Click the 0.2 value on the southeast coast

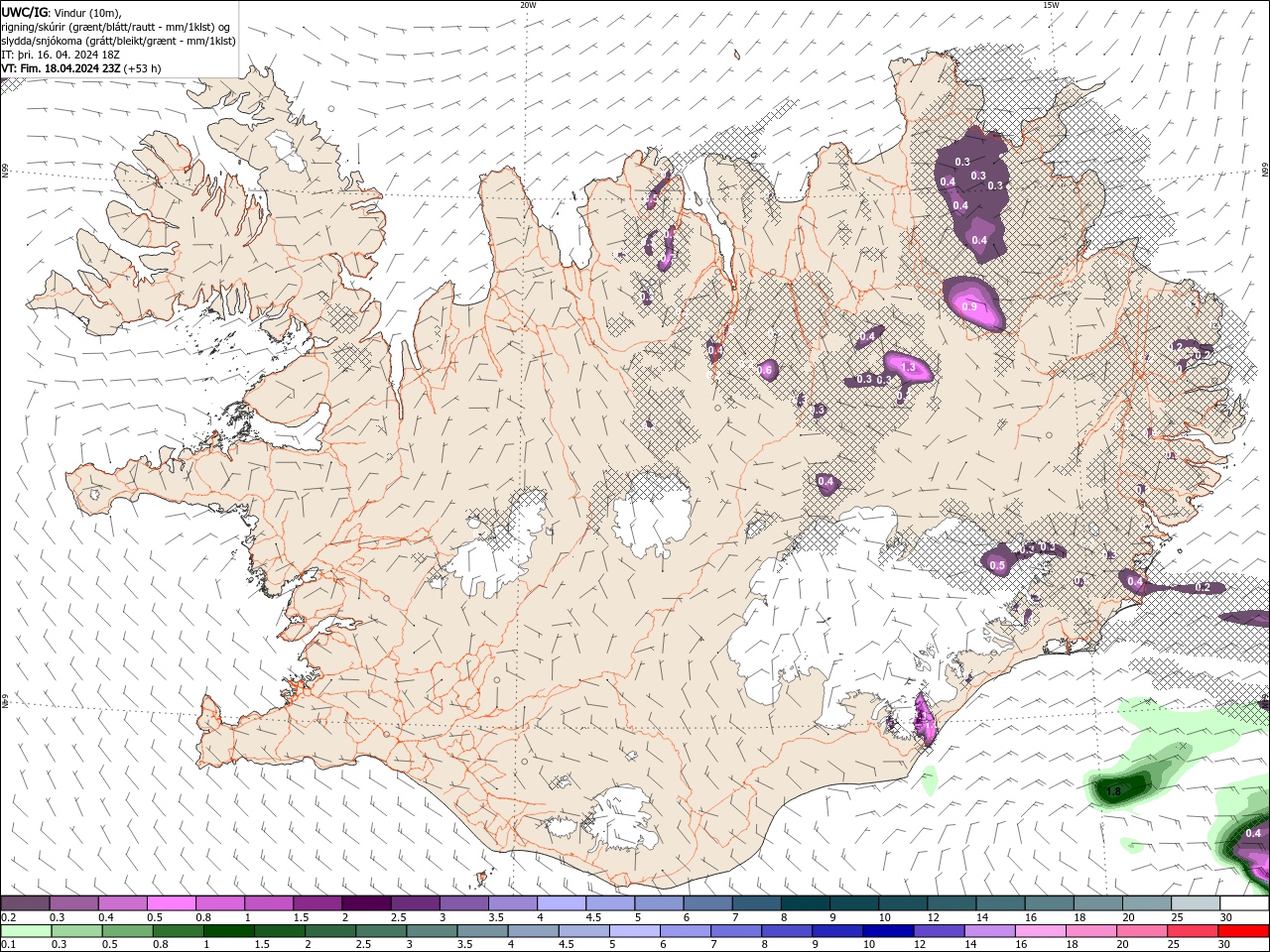click(x=1203, y=587)
